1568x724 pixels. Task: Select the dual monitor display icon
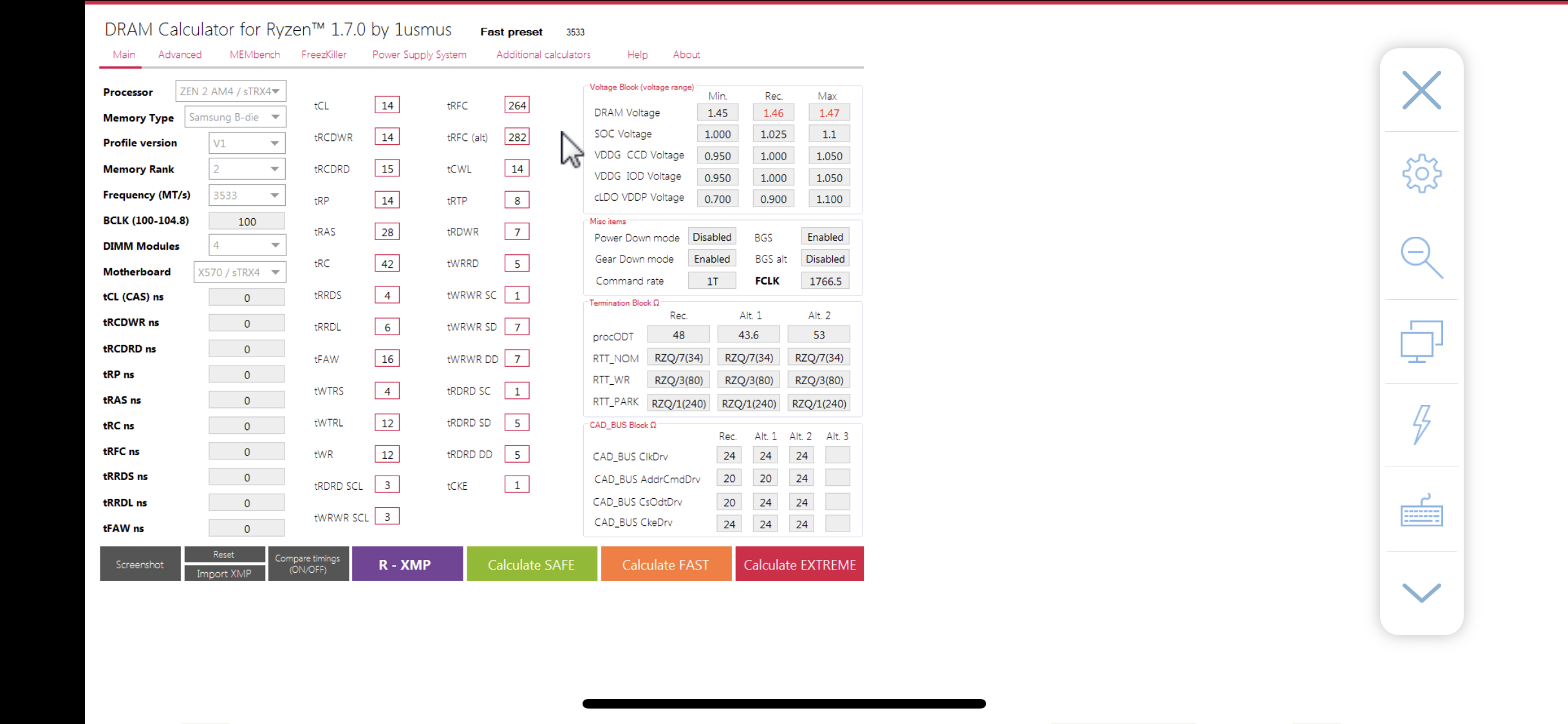click(1421, 341)
